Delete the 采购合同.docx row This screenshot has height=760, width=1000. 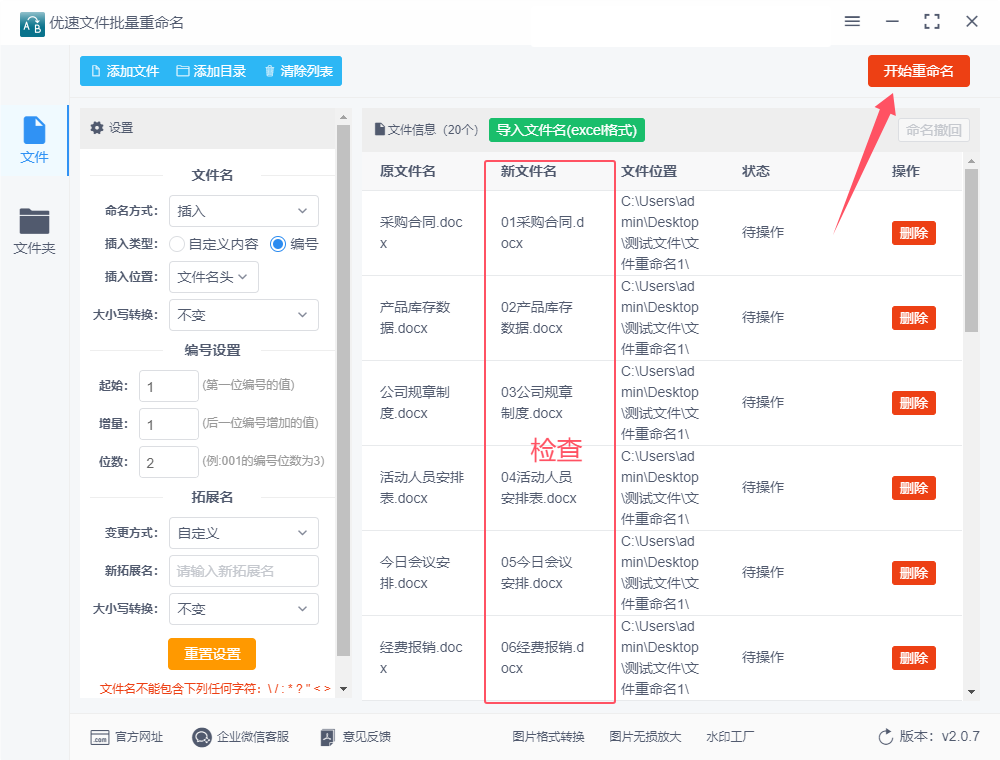[x=913, y=233]
